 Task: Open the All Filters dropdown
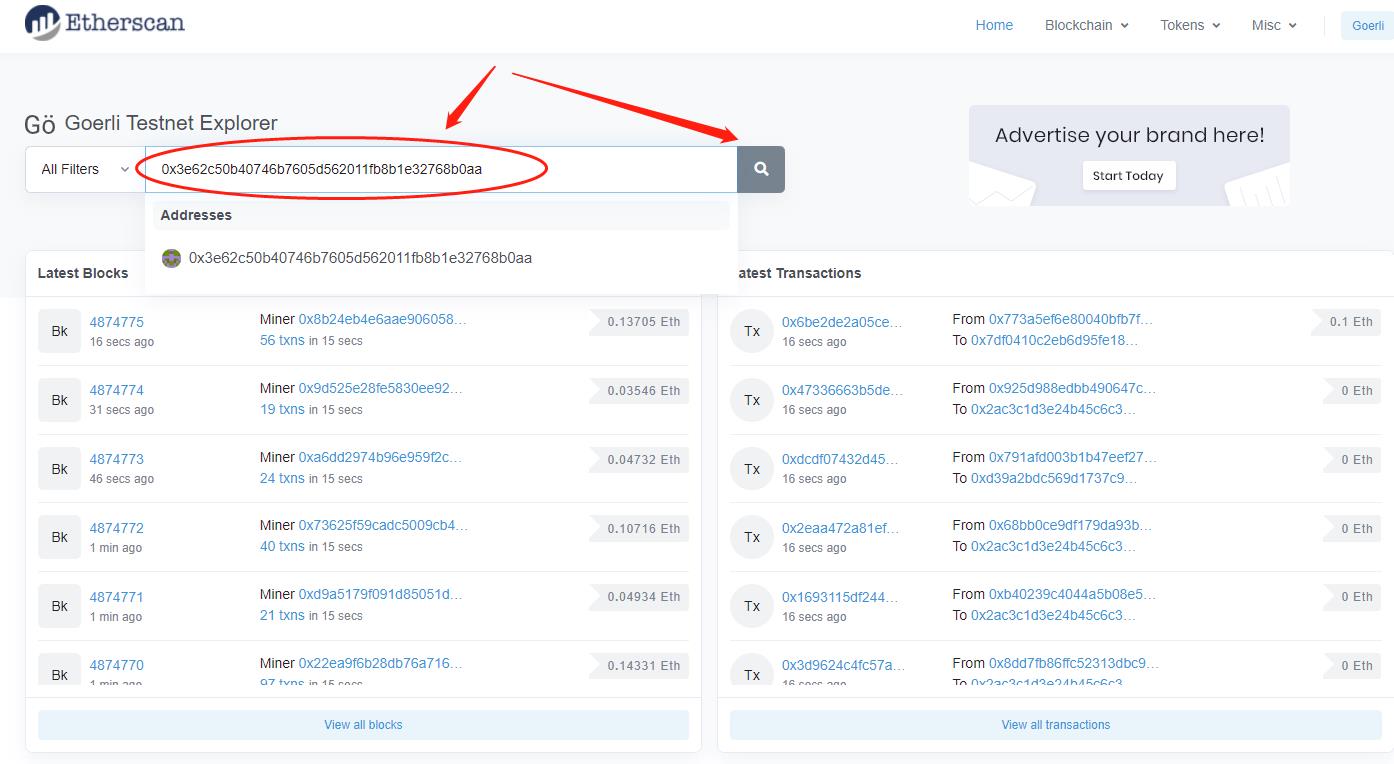85,169
